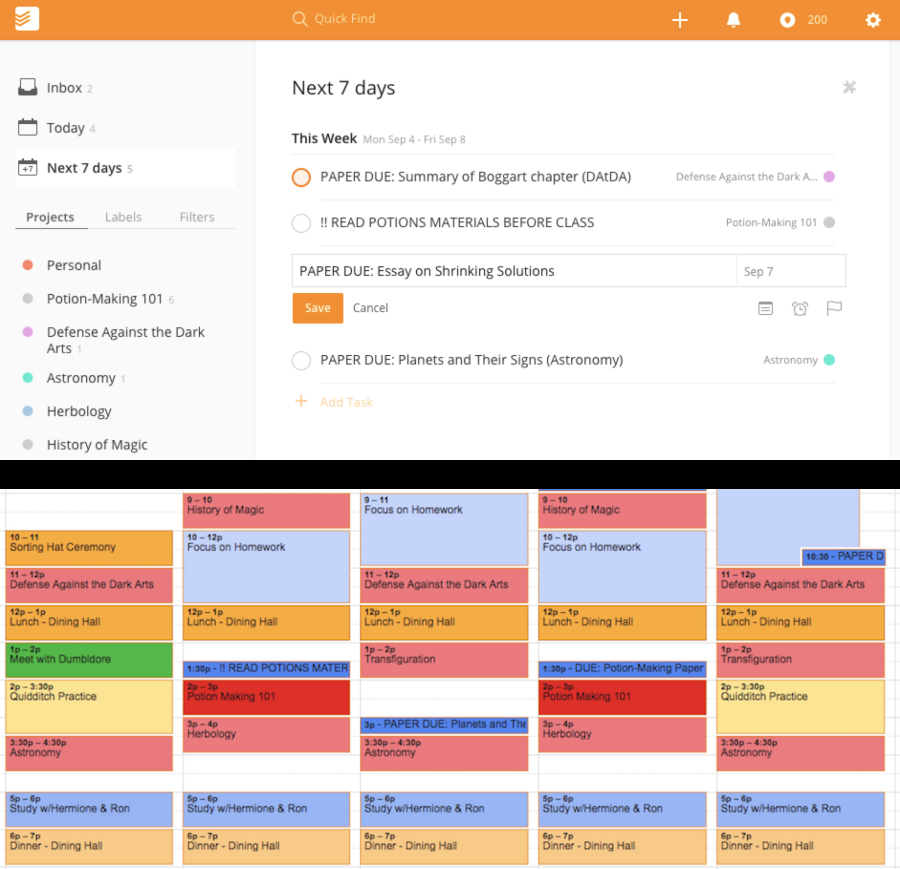Click the plus icon beside Add Task
This screenshot has height=869, width=900.
pyautogui.click(x=301, y=401)
